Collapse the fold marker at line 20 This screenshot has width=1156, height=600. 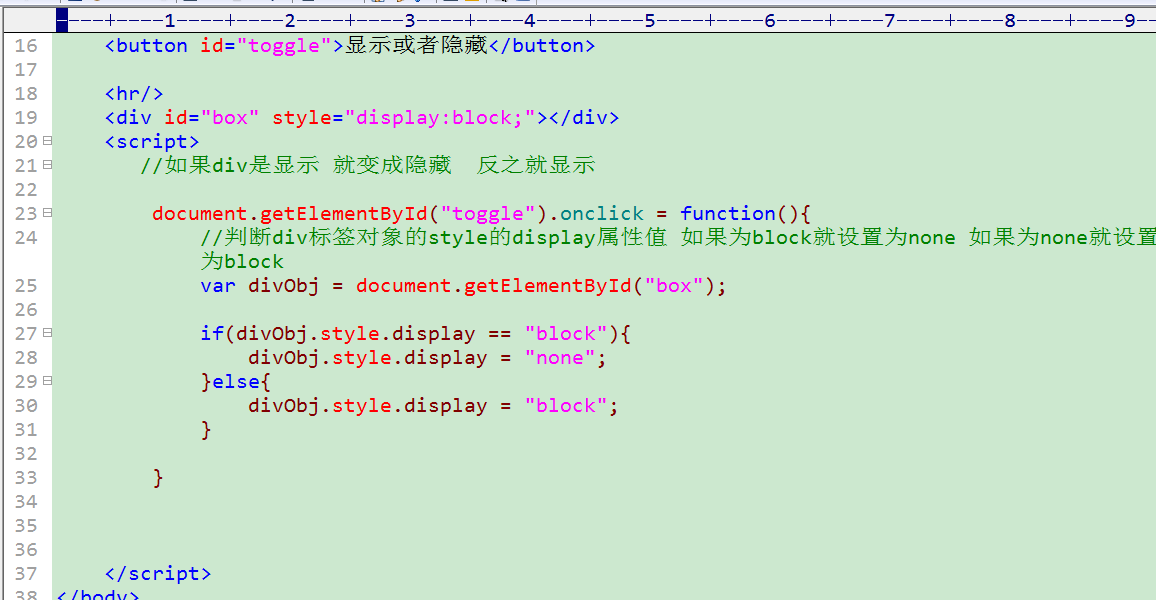pos(47,141)
